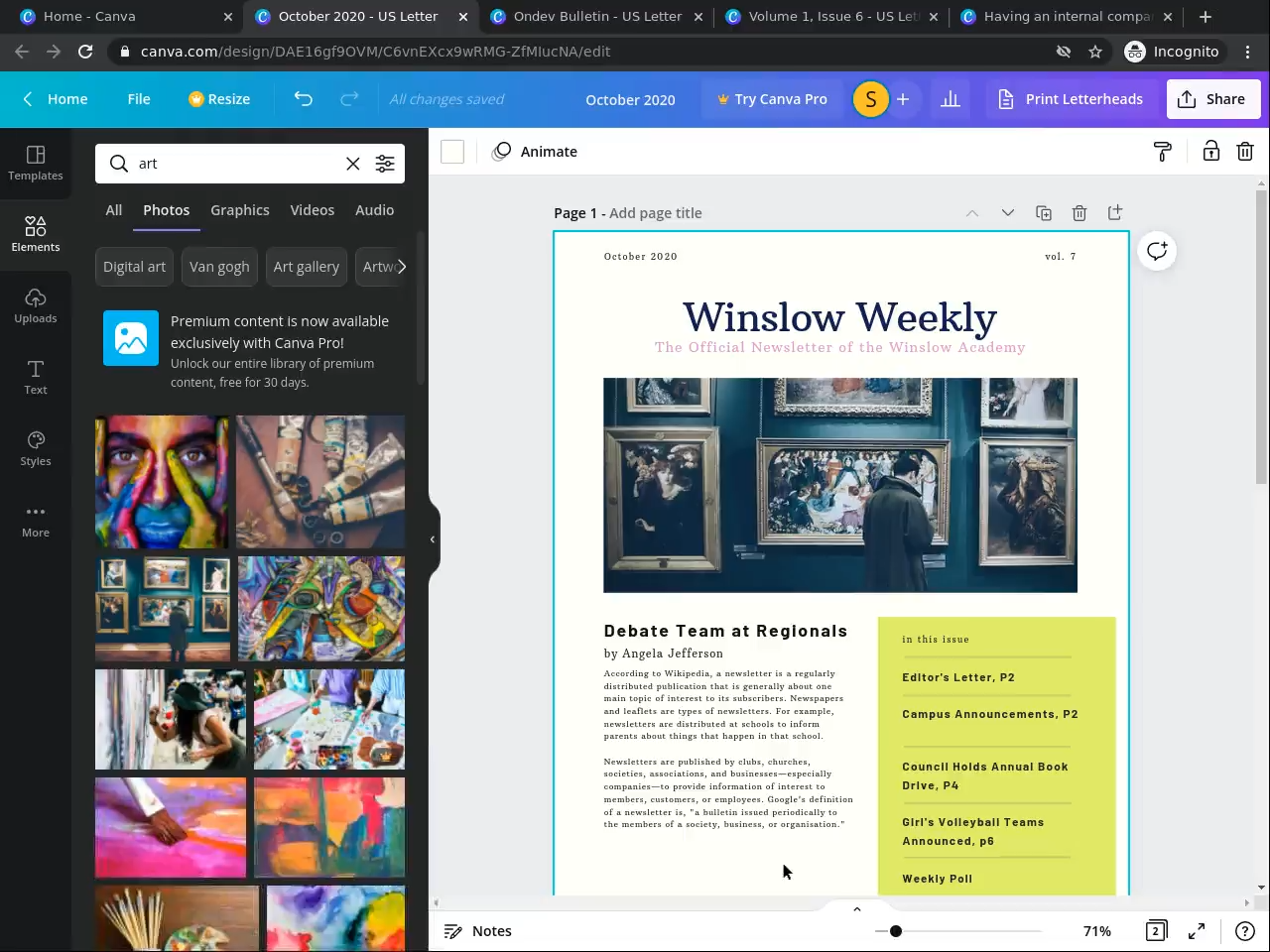Click the search magnifier icon
The height and width of the screenshot is (952, 1270).
pyautogui.click(x=119, y=164)
